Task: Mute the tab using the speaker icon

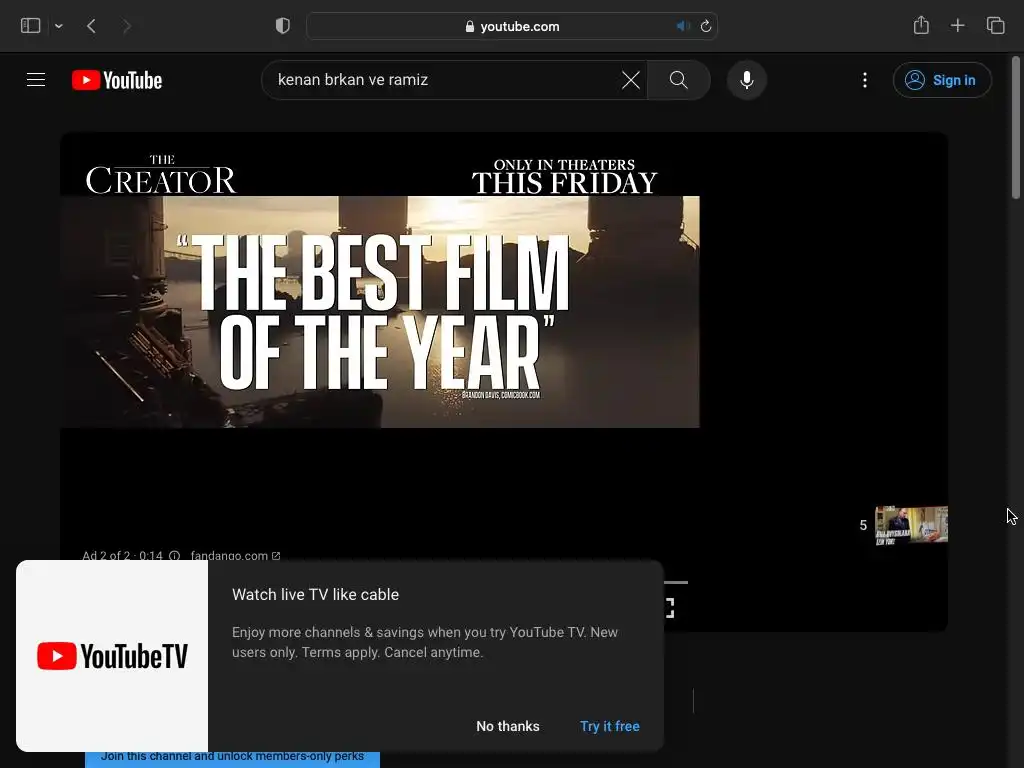Action: coord(682,26)
